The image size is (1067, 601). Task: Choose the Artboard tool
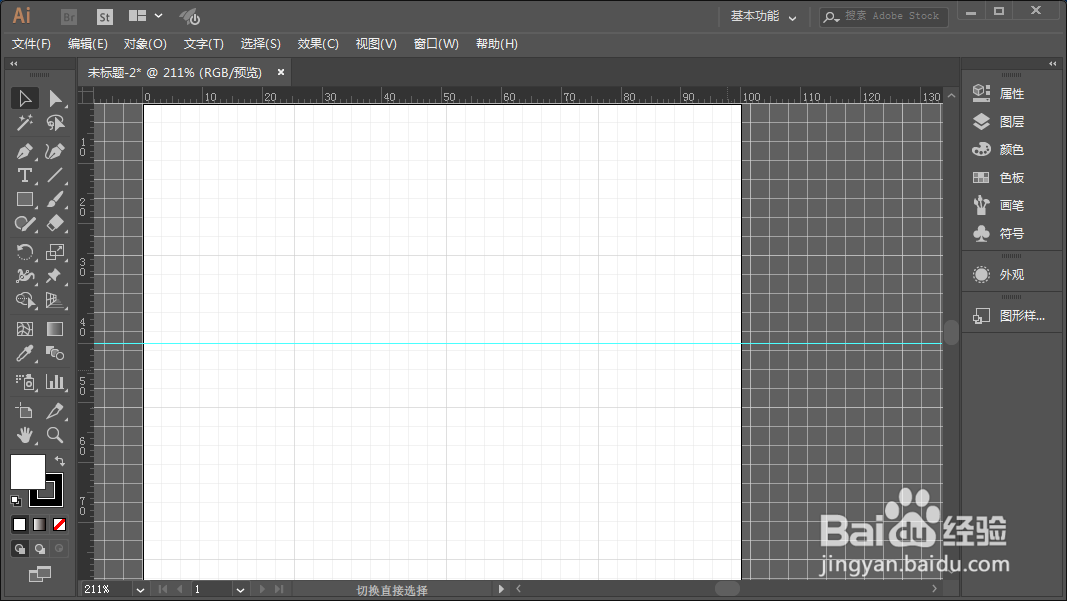(x=25, y=411)
